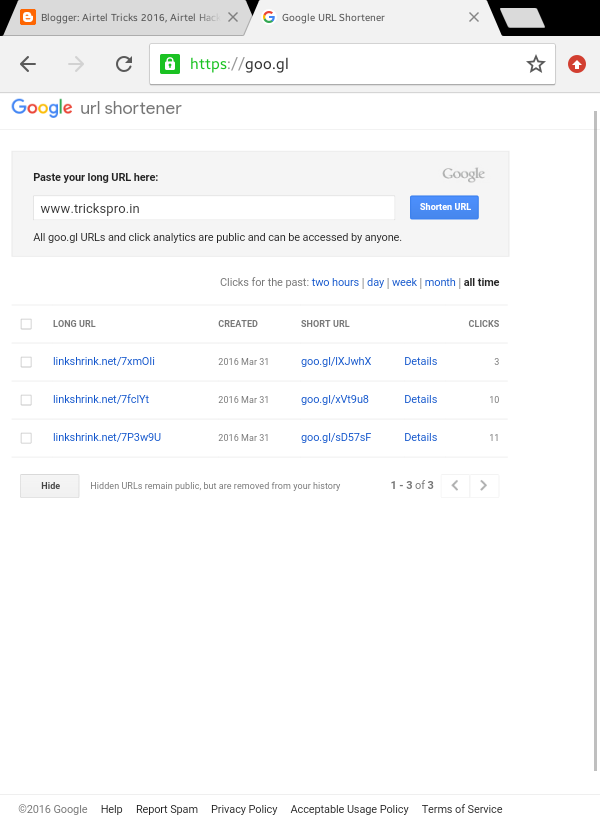Click the Shorten URL button

tap(444, 207)
